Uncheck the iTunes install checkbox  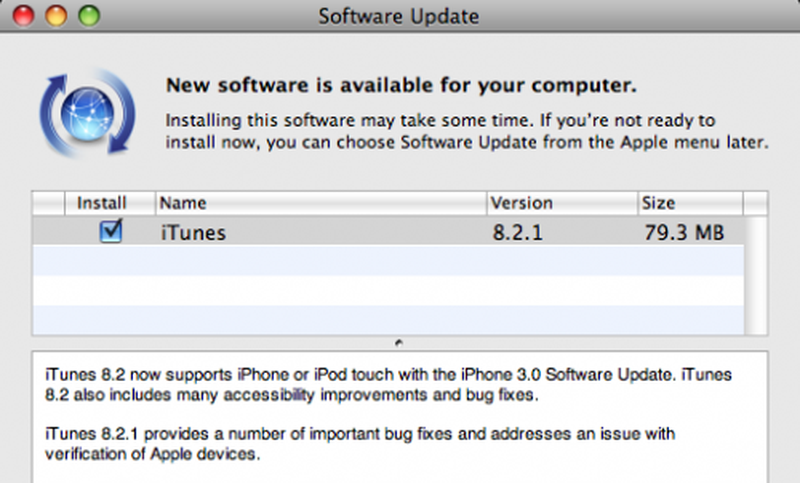pyautogui.click(x=111, y=231)
